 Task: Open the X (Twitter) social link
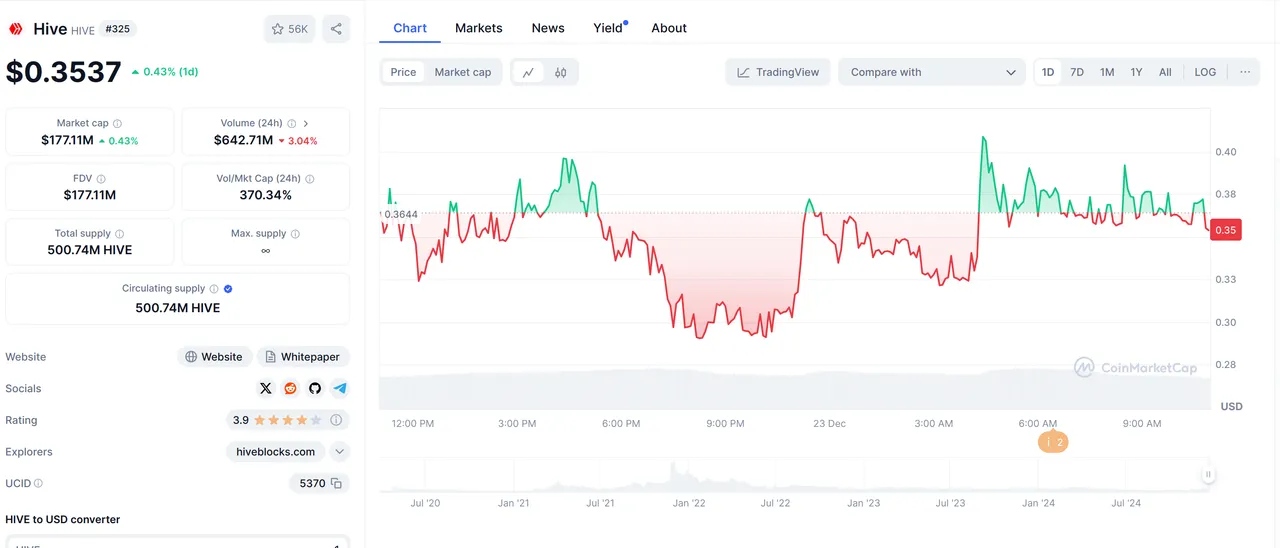(x=266, y=388)
